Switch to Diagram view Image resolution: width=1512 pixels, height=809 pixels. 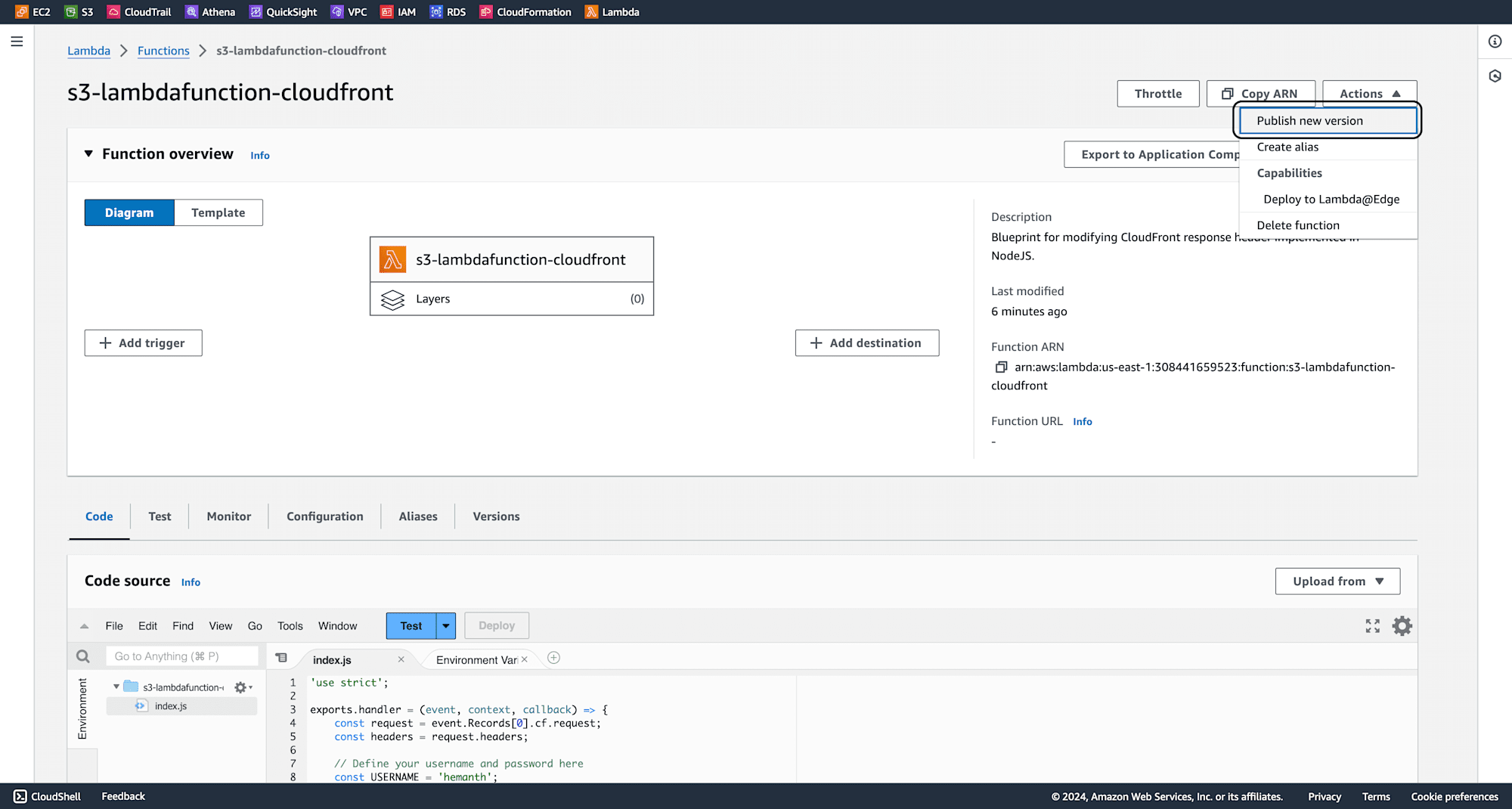click(x=129, y=213)
